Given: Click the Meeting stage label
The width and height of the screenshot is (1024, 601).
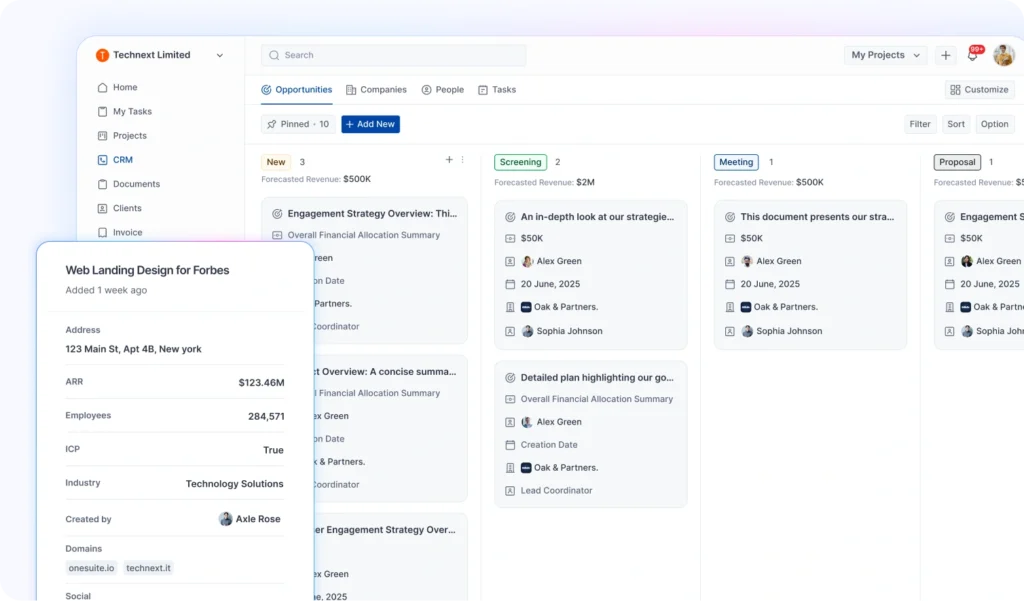Looking at the screenshot, I should point(736,162).
